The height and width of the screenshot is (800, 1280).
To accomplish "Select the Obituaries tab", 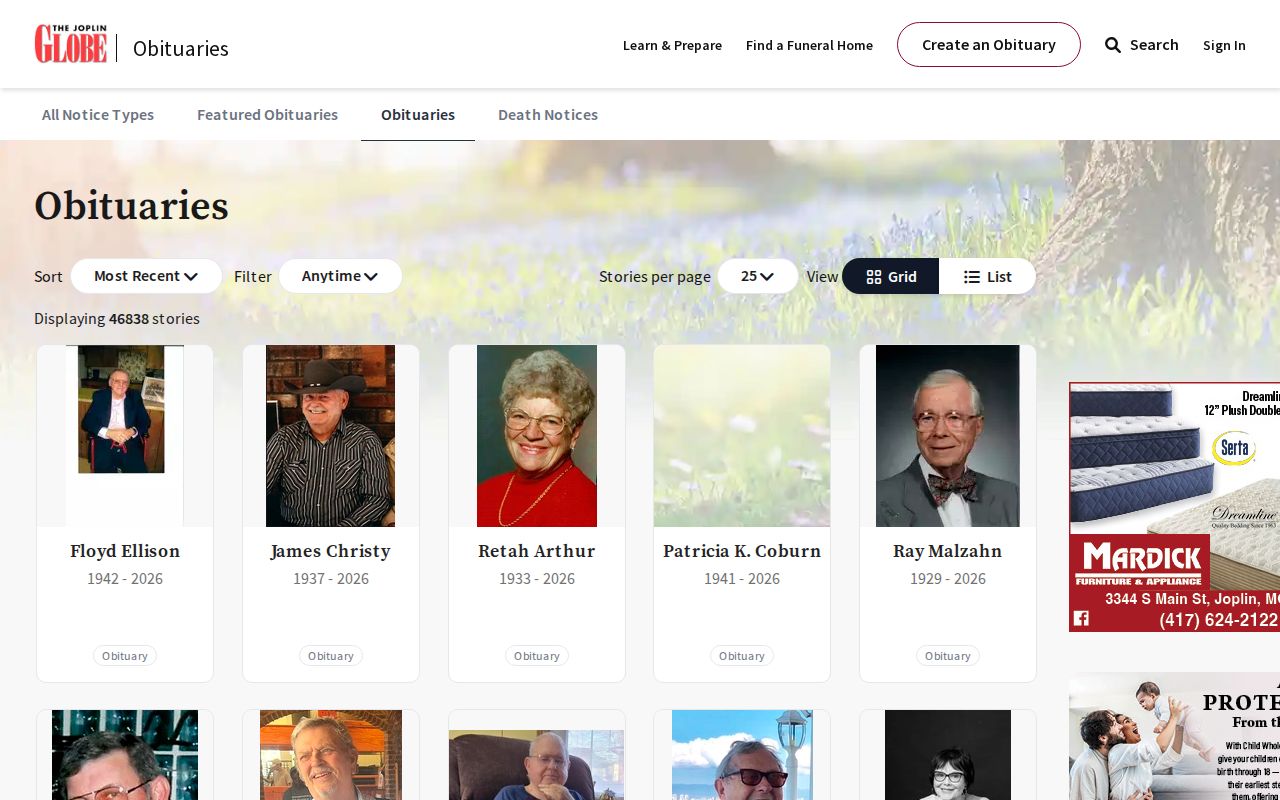I will [418, 115].
